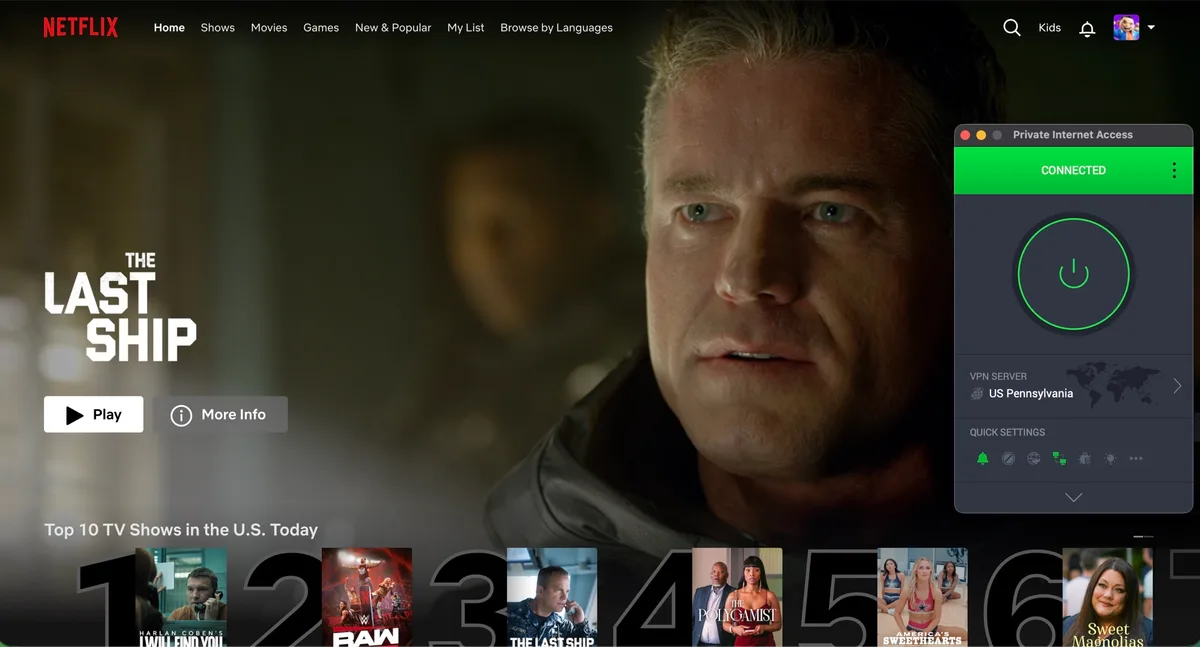Click QUICK SETTINGS label in PIA
The image size is (1200, 647).
pyautogui.click(x=1007, y=433)
